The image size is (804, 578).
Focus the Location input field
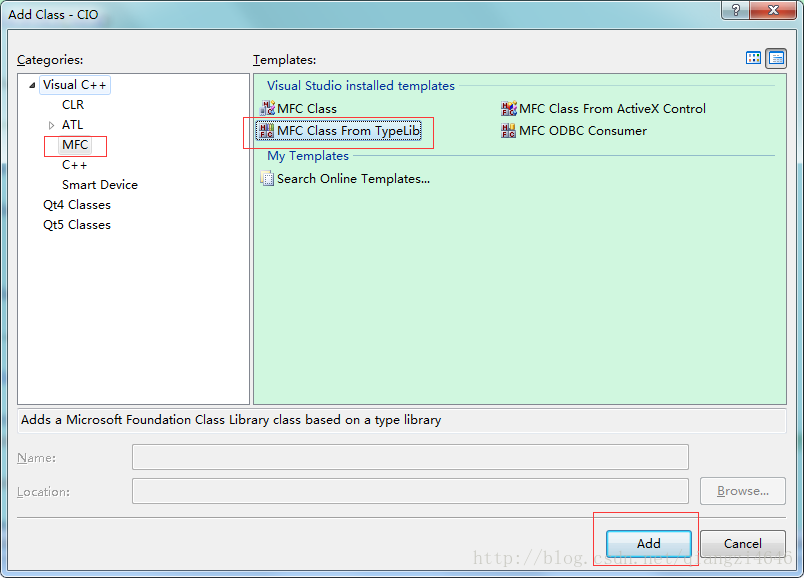(x=410, y=491)
